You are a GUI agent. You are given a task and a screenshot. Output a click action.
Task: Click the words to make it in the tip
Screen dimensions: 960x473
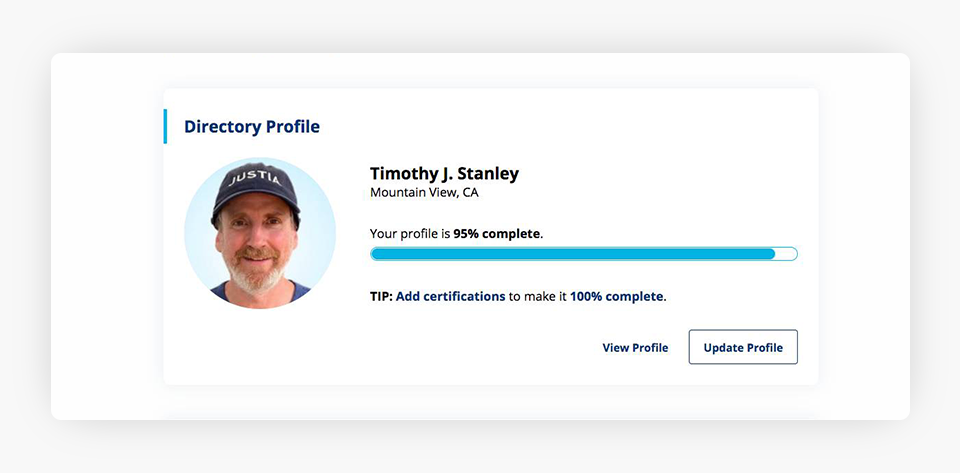pyautogui.click(x=537, y=296)
